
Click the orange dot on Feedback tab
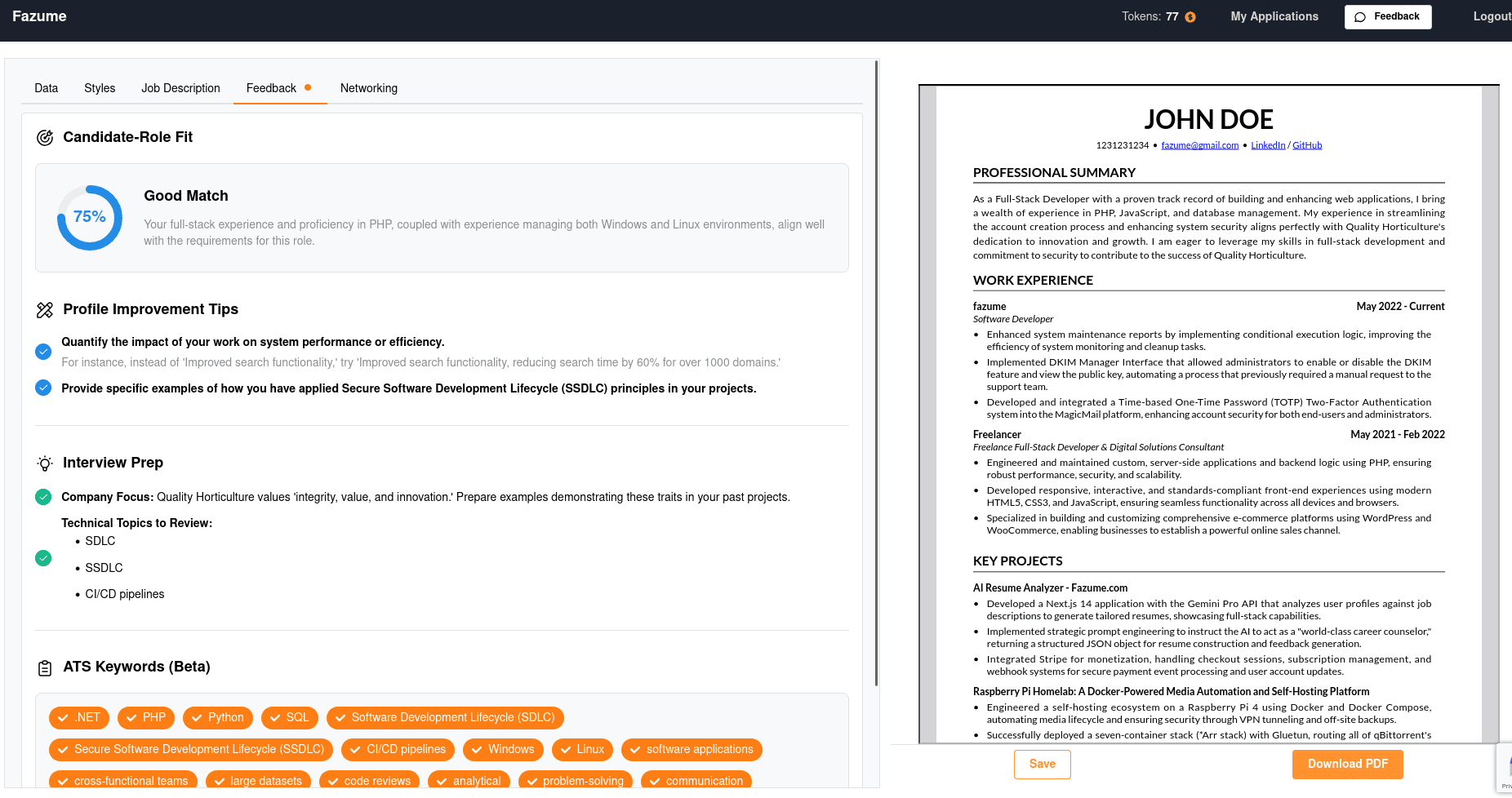[x=308, y=87]
